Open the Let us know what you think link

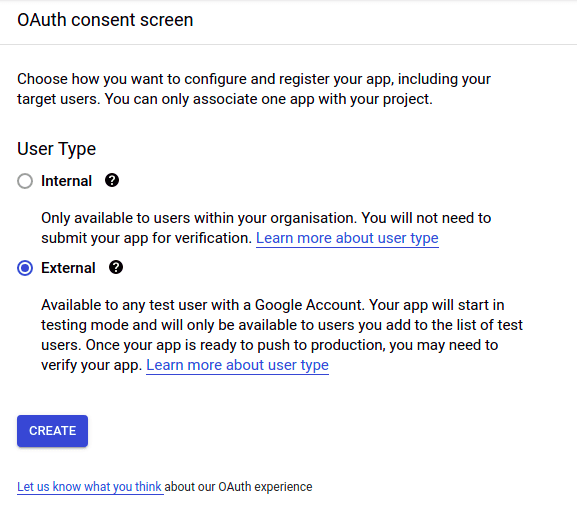[89, 487]
